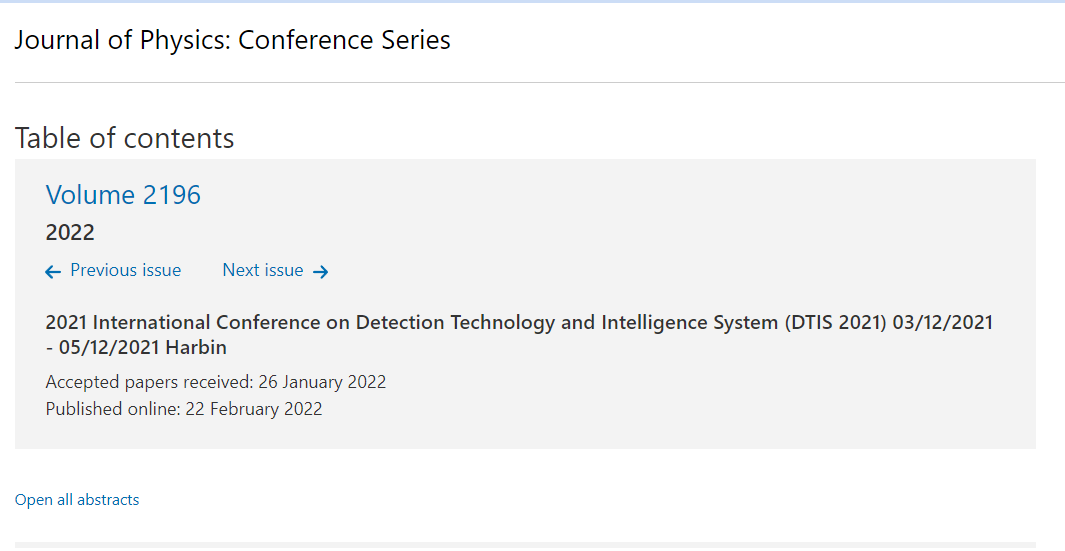Go to the Previous issue link text

126,270
